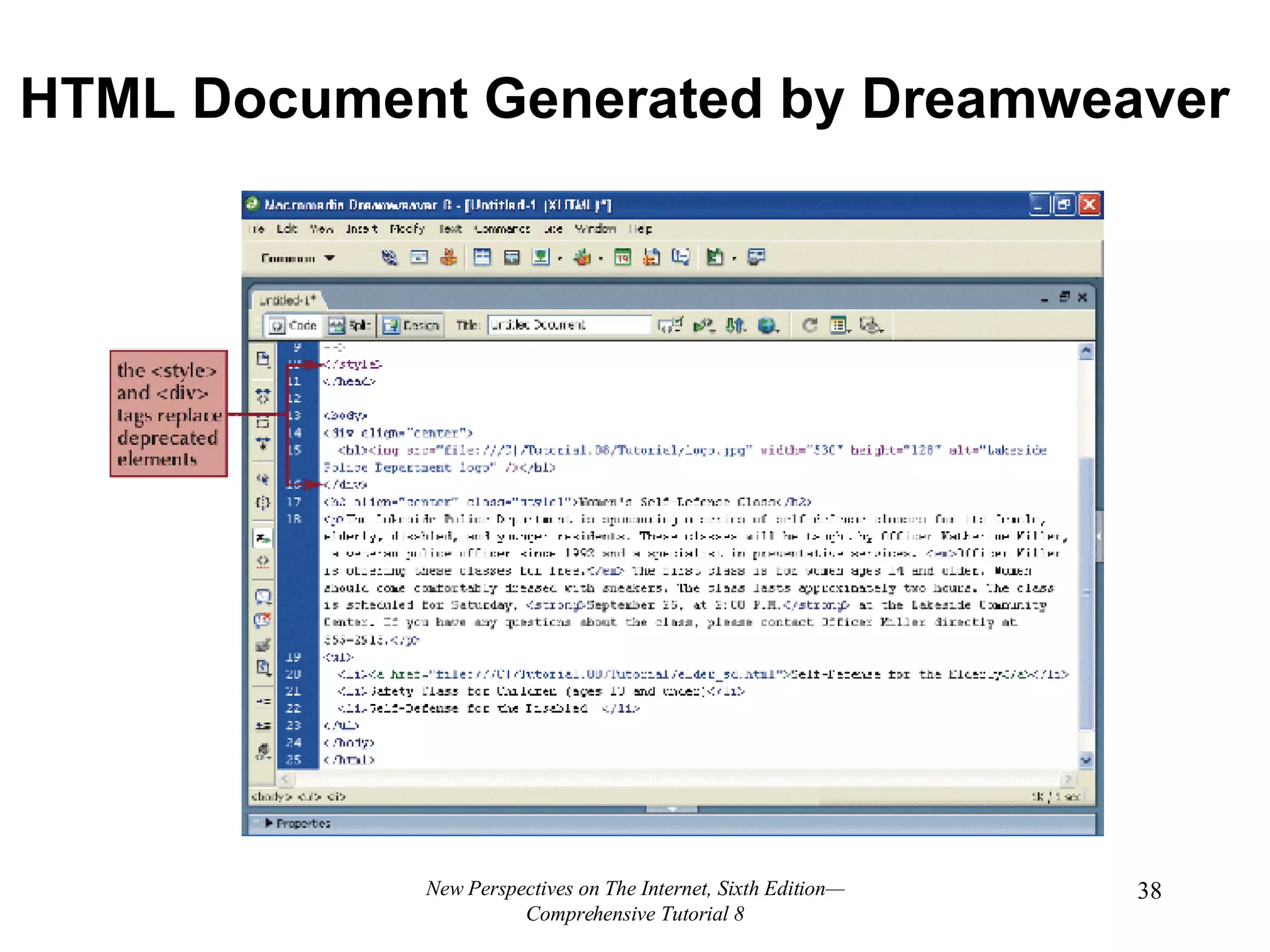Click the Title text field
This screenshot has width=1270, height=952.
(569, 325)
